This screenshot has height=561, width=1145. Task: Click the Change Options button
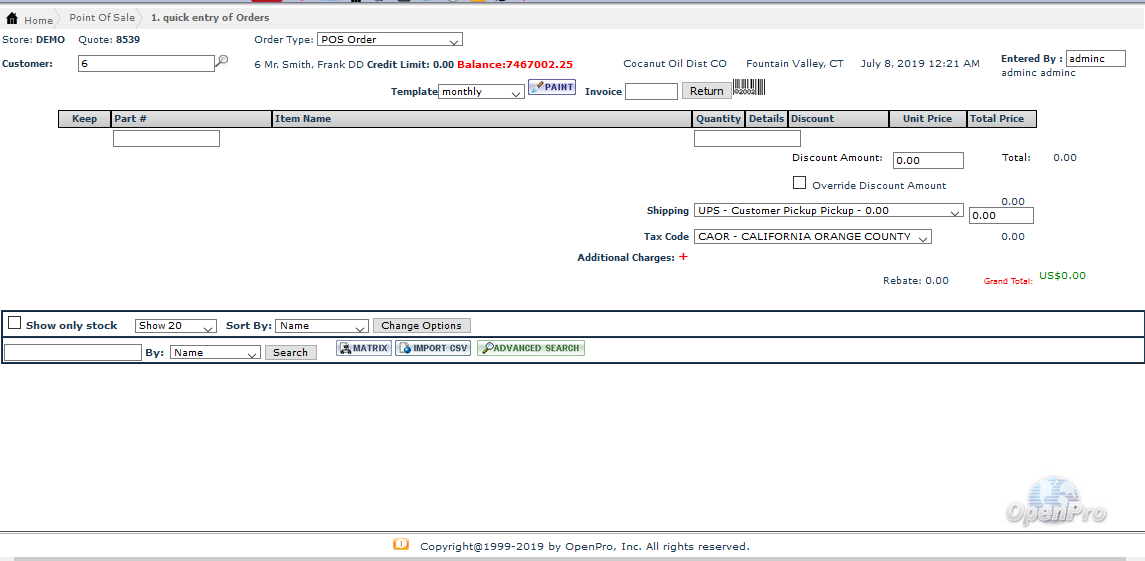[x=421, y=326]
